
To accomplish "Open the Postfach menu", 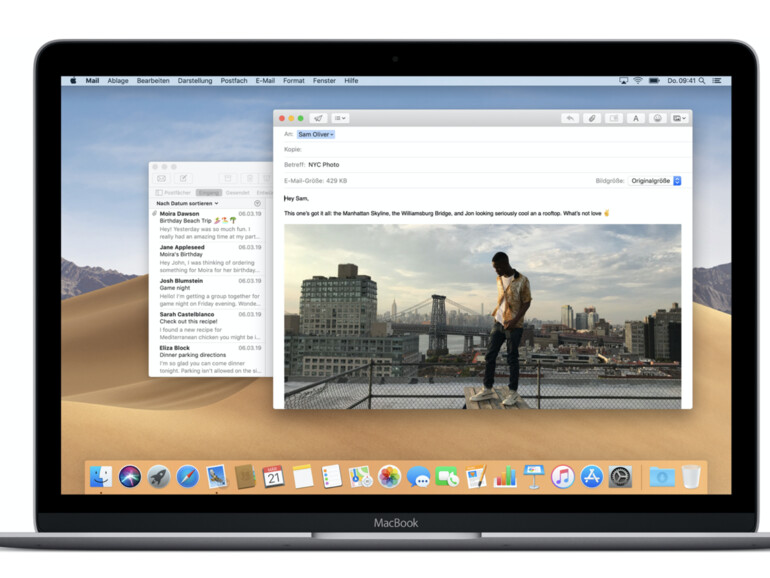I will click(x=234, y=81).
